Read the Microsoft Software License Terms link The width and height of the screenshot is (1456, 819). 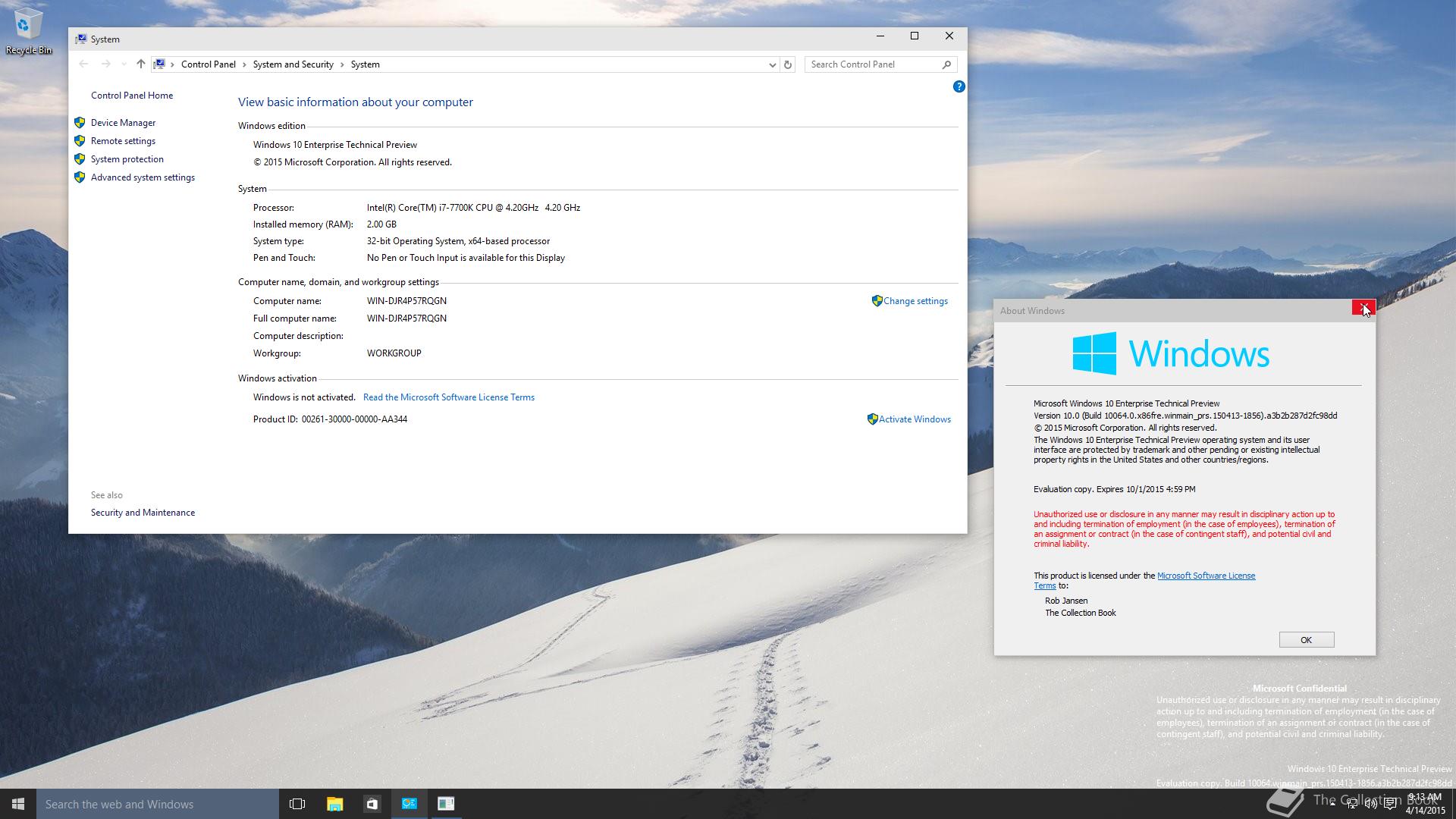[x=449, y=397]
